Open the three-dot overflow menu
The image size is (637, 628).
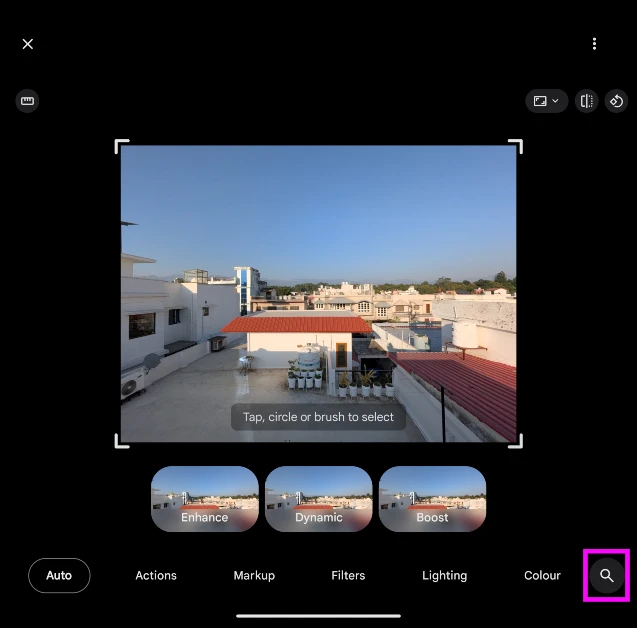coord(594,44)
